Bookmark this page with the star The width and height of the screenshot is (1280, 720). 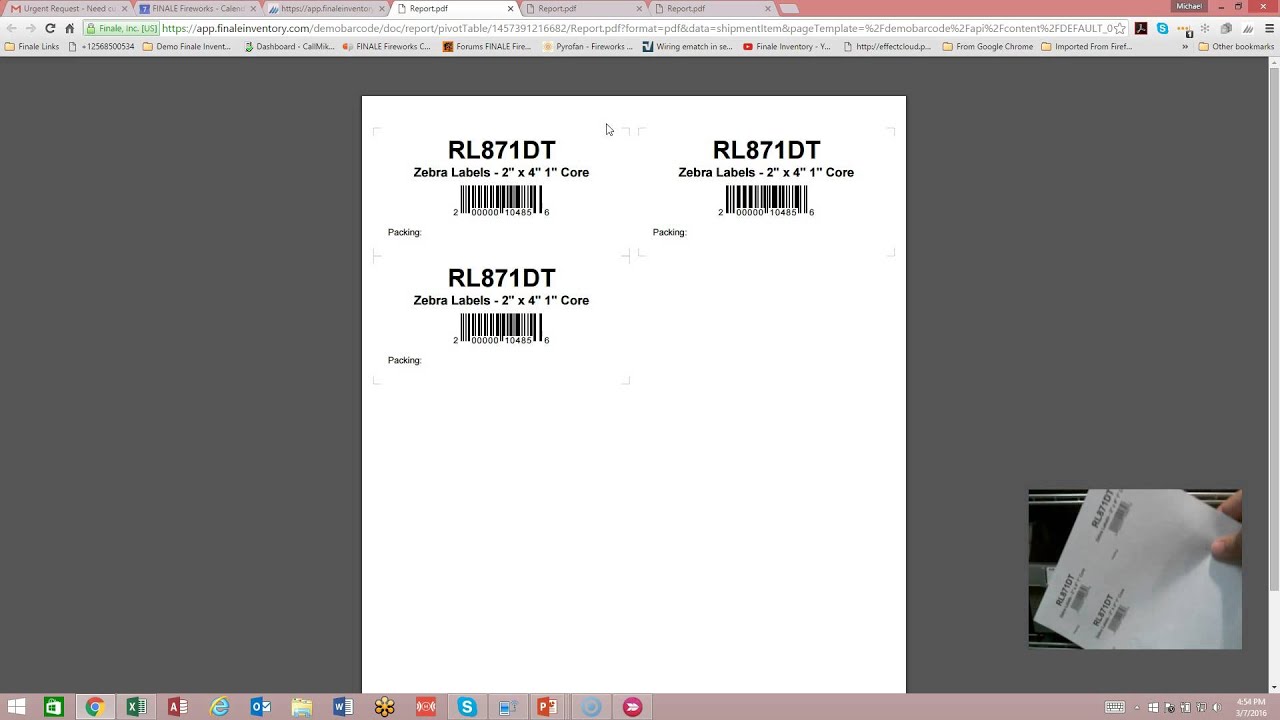[1120, 28]
